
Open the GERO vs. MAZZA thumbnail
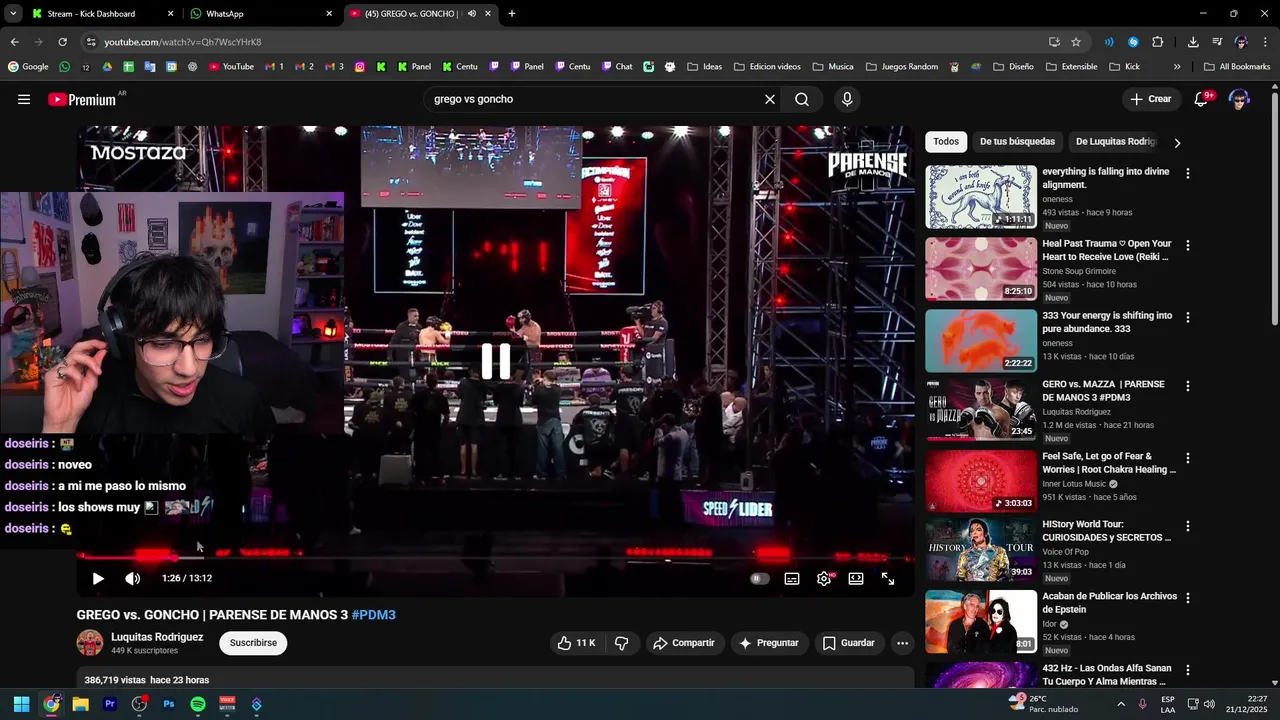click(x=981, y=409)
